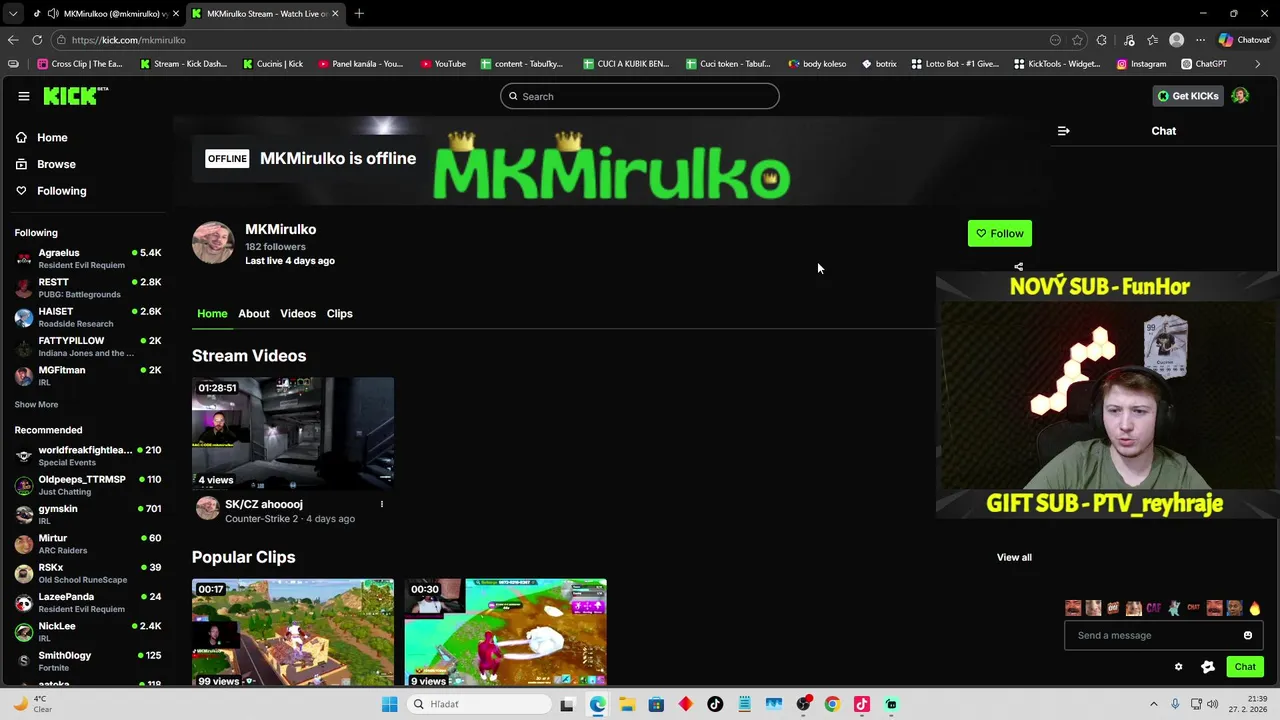Insert the fire emote from quick emotes
The height and width of the screenshot is (720, 1280).
(1254, 608)
